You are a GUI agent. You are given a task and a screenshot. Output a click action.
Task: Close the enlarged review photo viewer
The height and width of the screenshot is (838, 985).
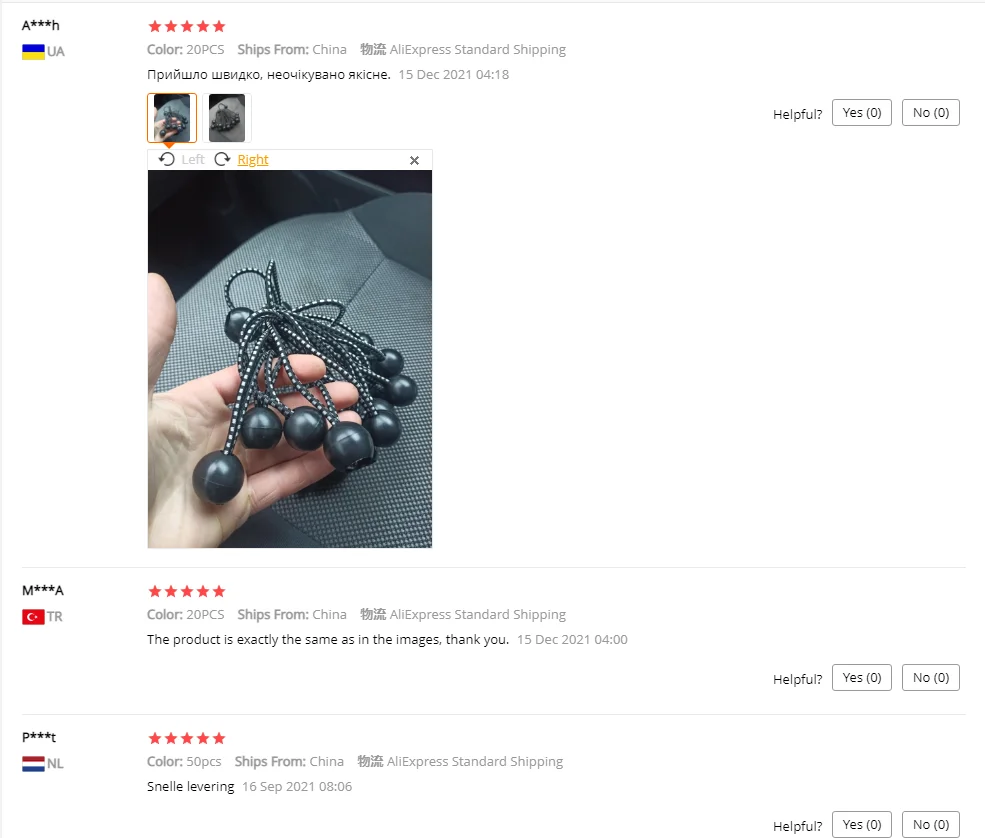coord(415,161)
